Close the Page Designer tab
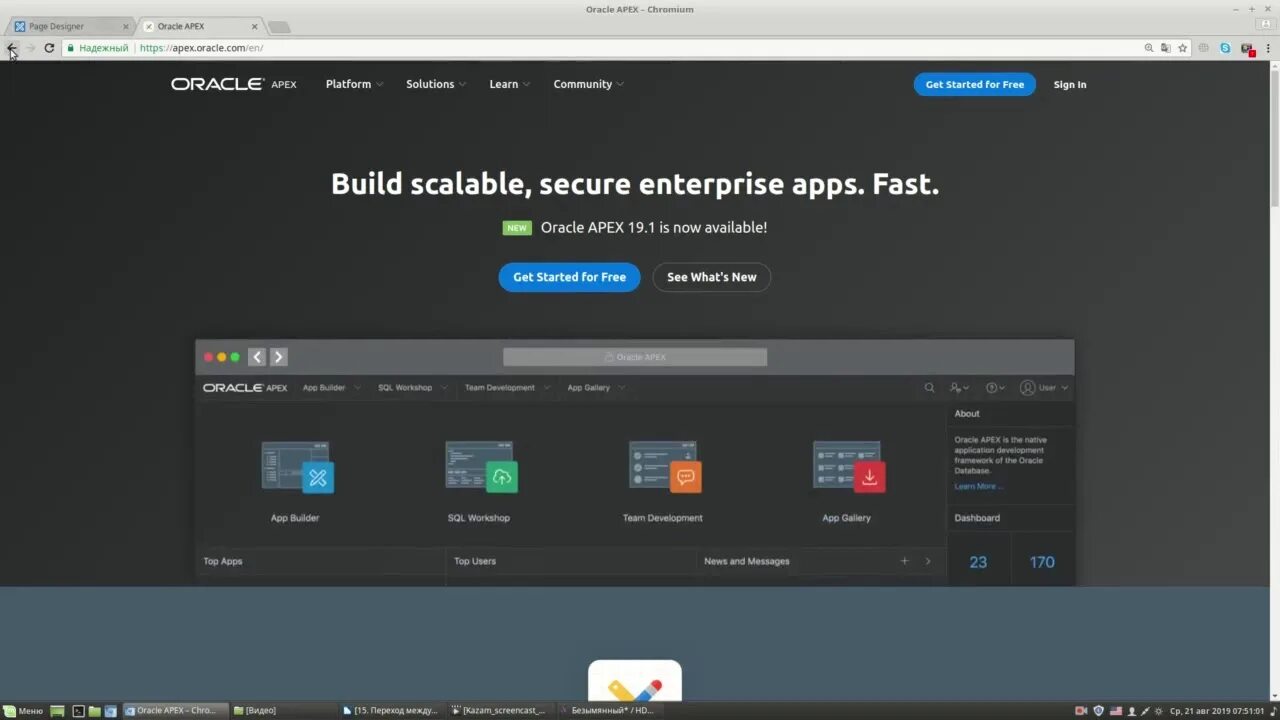This screenshot has width=1280, height=720. (x=125, y=26)
